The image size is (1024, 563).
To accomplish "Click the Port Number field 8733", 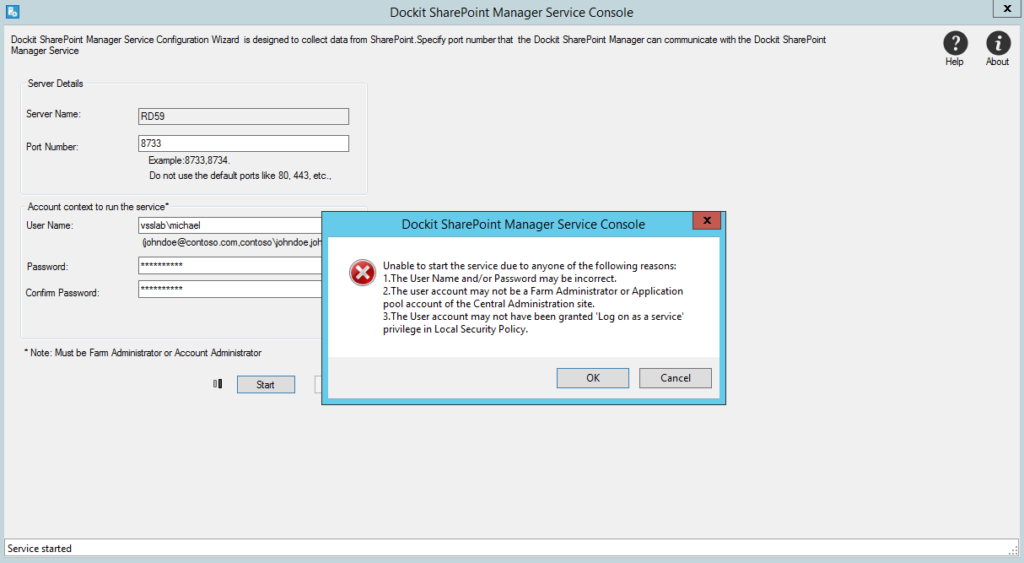I will pyautogui.click(x=244, y=143).
